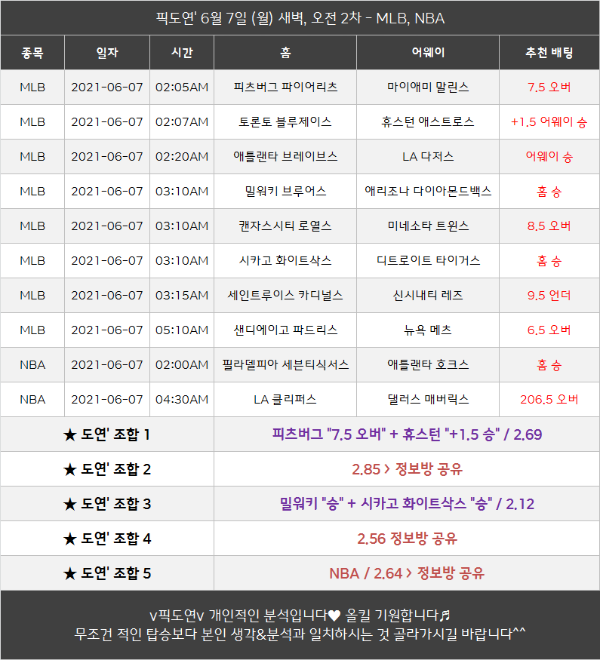The width and height of the screenshot is (600, 660).
Task: Select the '어웨이' column header
Action: (x=428, y=53)
